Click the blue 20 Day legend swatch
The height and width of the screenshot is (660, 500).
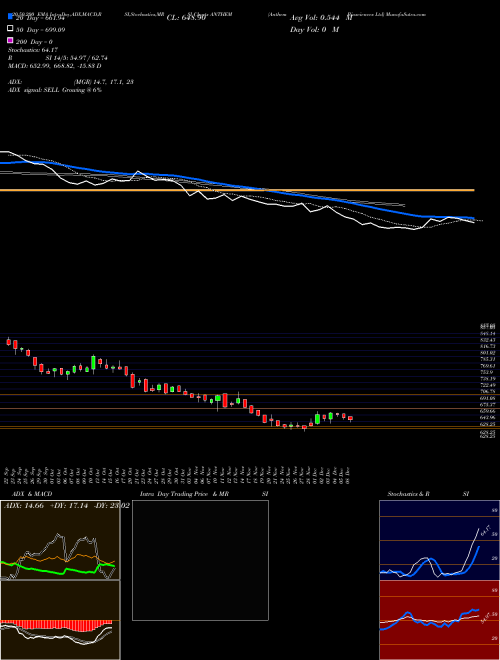point(10,17)
